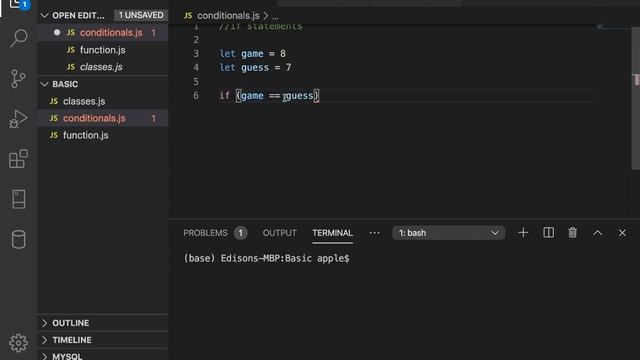Image resolution: width=640 pixels, height=360 pixels.
Task: Open the Source Control view
Action: [18, 78]
